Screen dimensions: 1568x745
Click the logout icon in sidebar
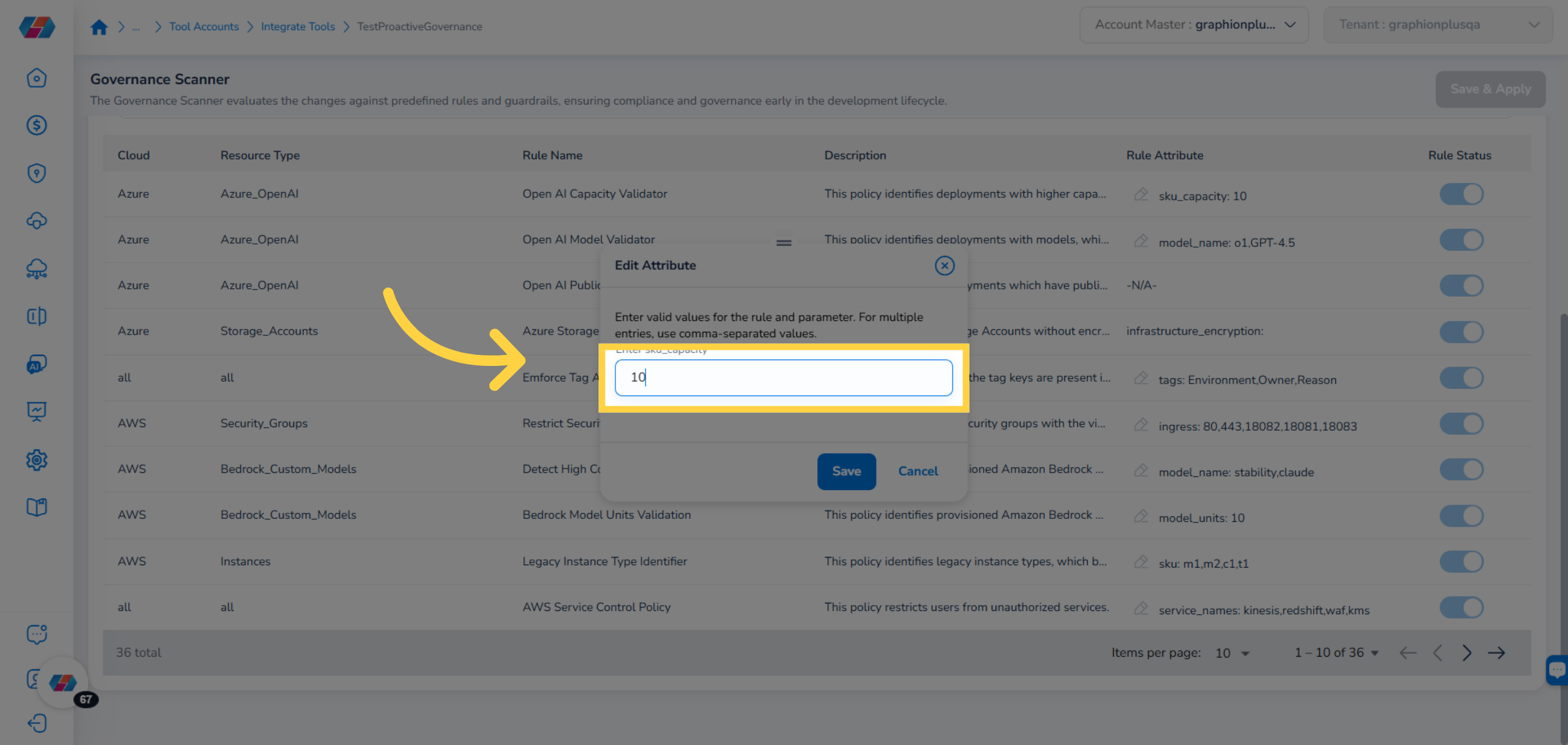coord(37,723)
